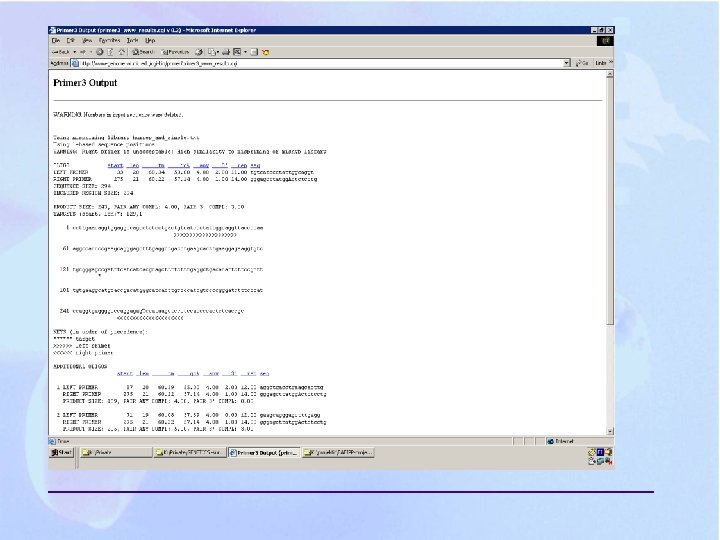The height and width of the screenshot is (540, 720).
Task: Click 'seq' link under Additional Oligos
Action: (264, 373)
